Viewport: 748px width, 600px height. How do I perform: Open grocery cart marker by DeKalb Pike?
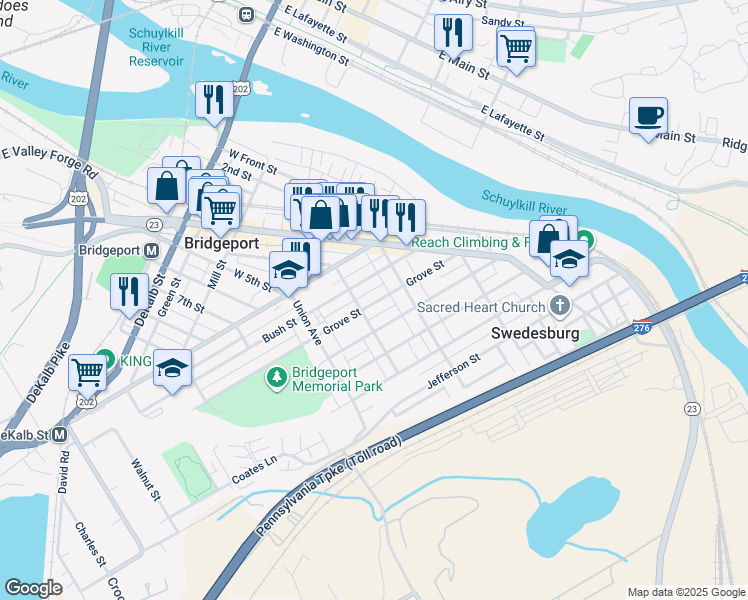click(x=87, y=374)
